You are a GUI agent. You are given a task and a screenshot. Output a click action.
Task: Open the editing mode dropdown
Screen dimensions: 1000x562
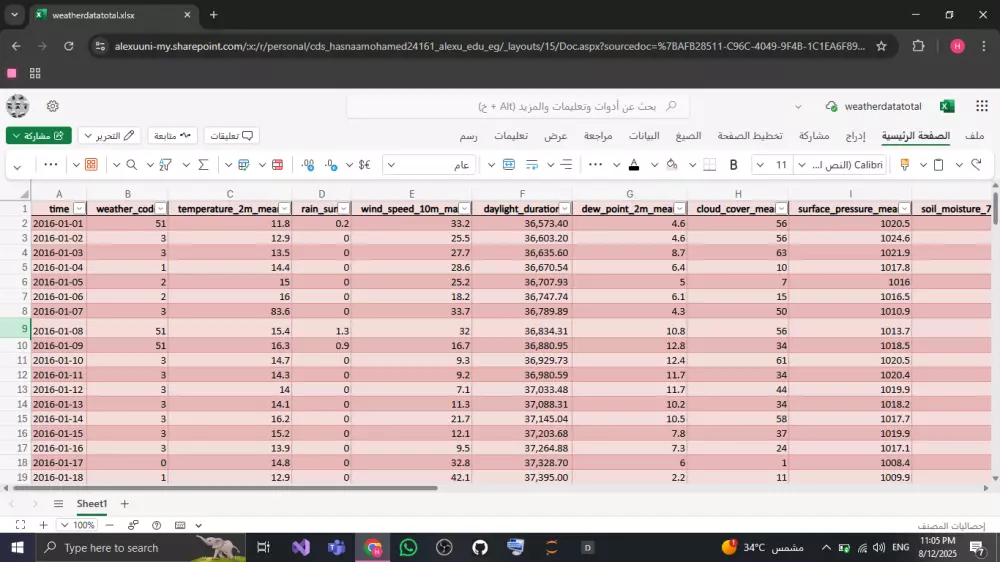click(x=109, y=135)
